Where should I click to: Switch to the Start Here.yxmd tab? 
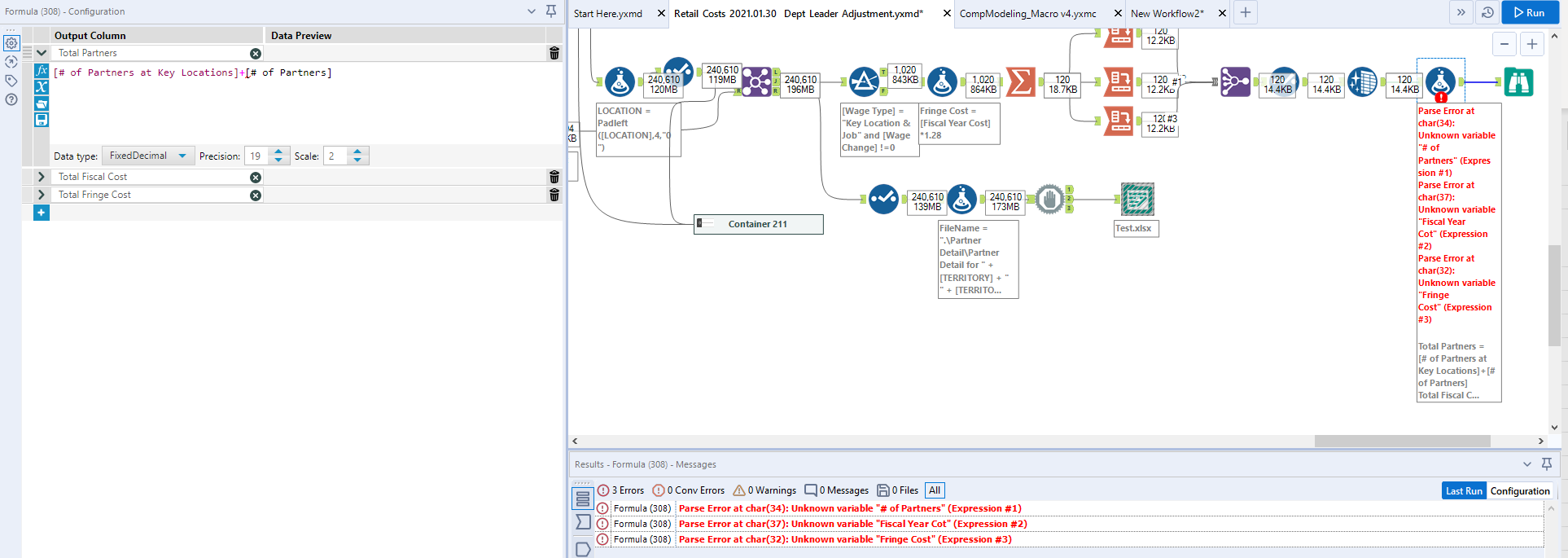tap(607, 13)
